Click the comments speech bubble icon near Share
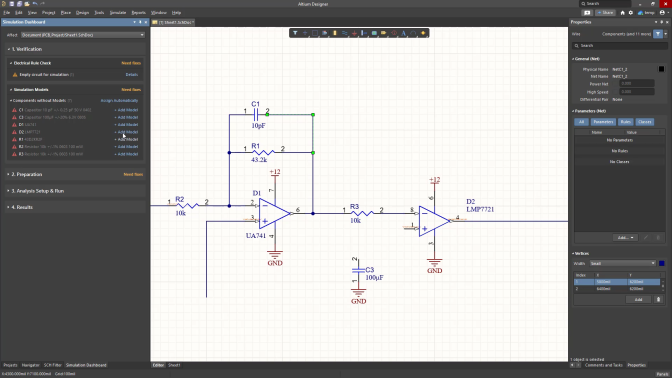 point(587,13)
